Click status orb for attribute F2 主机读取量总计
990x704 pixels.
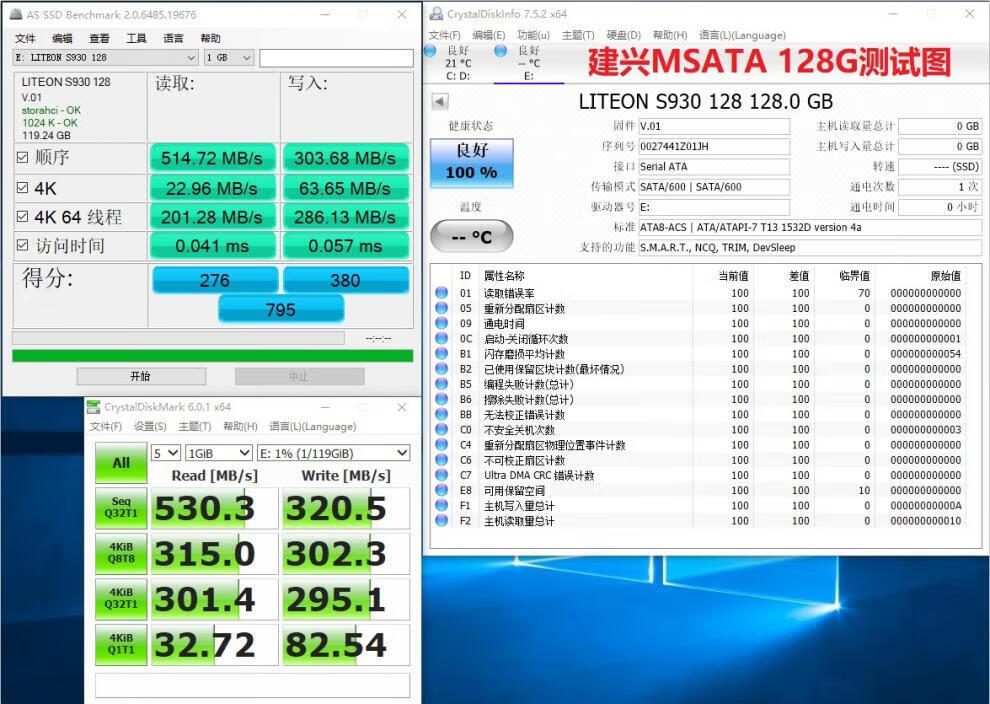coord(441,521)
